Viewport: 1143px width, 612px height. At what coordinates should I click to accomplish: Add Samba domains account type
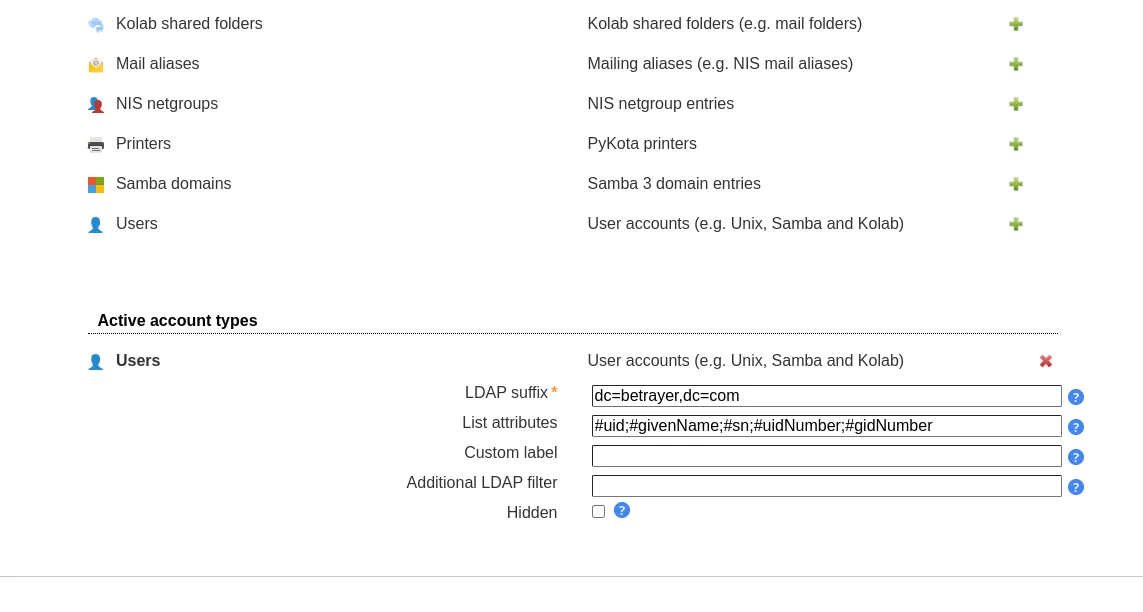tap(1015, 184)
